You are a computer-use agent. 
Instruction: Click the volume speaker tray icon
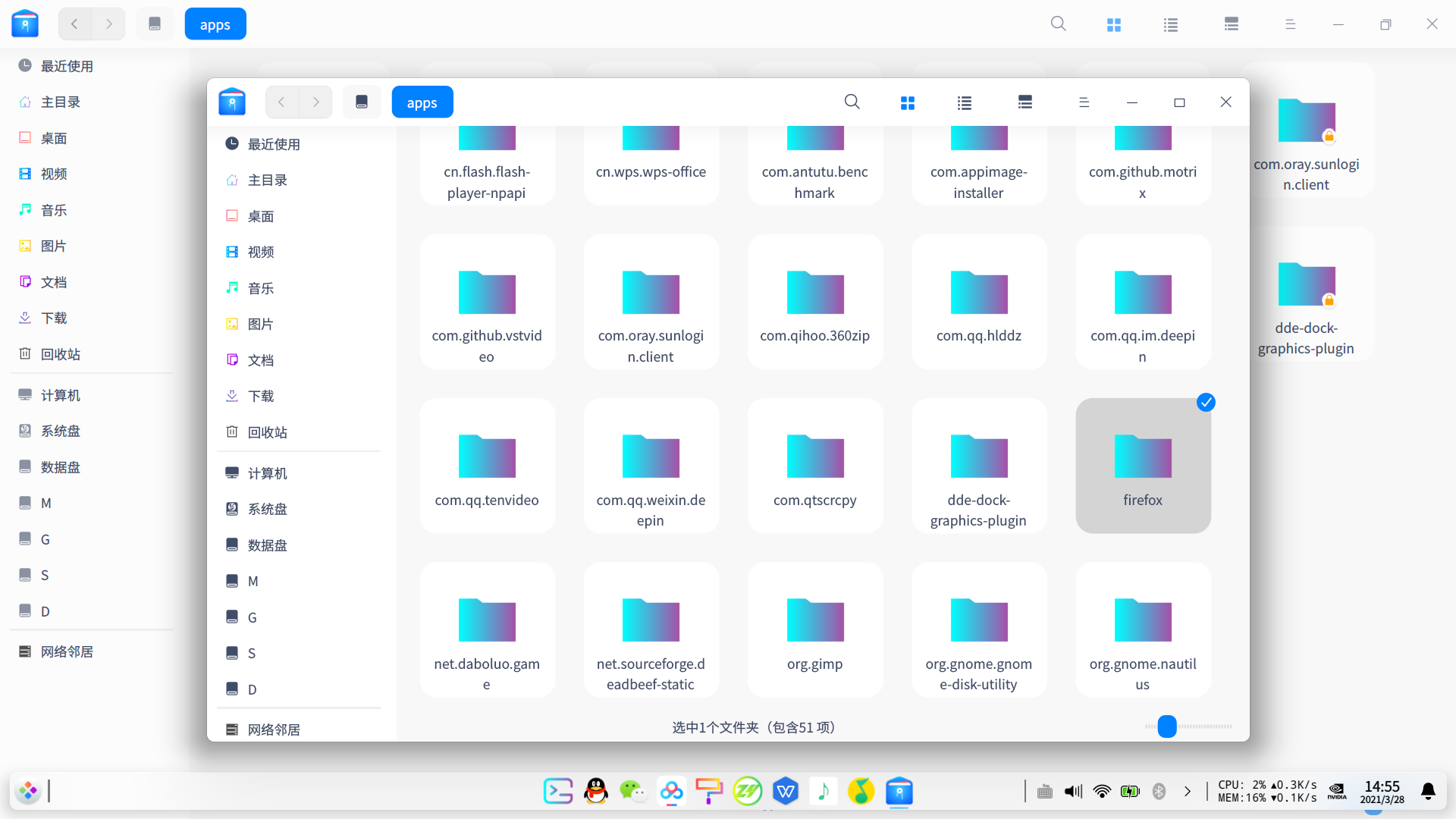pos(1073,792)
